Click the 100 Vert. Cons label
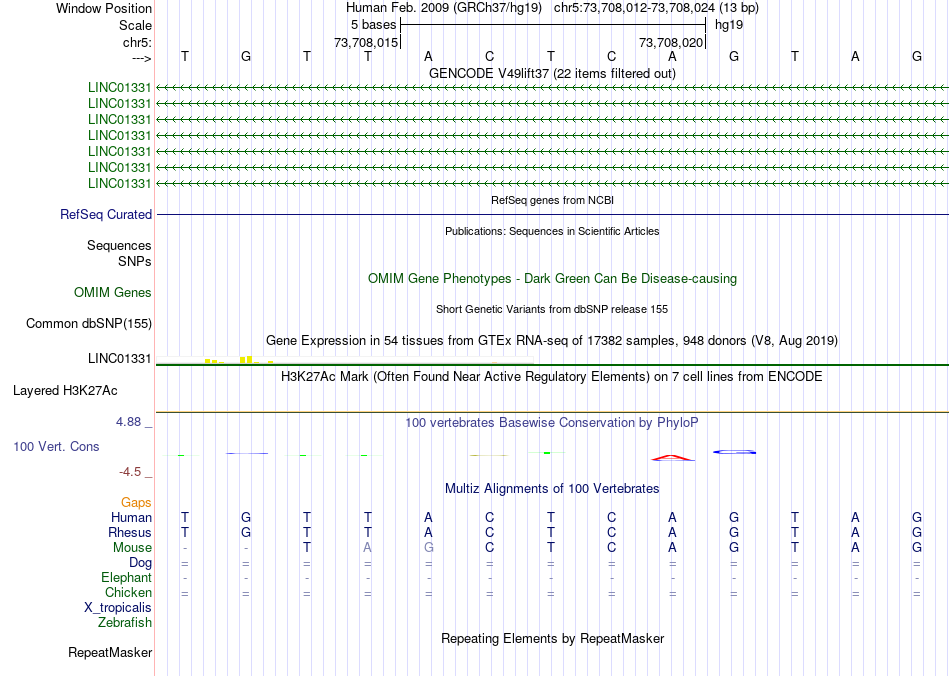Viewport: 950px width, 676px height. click(56, 446)
